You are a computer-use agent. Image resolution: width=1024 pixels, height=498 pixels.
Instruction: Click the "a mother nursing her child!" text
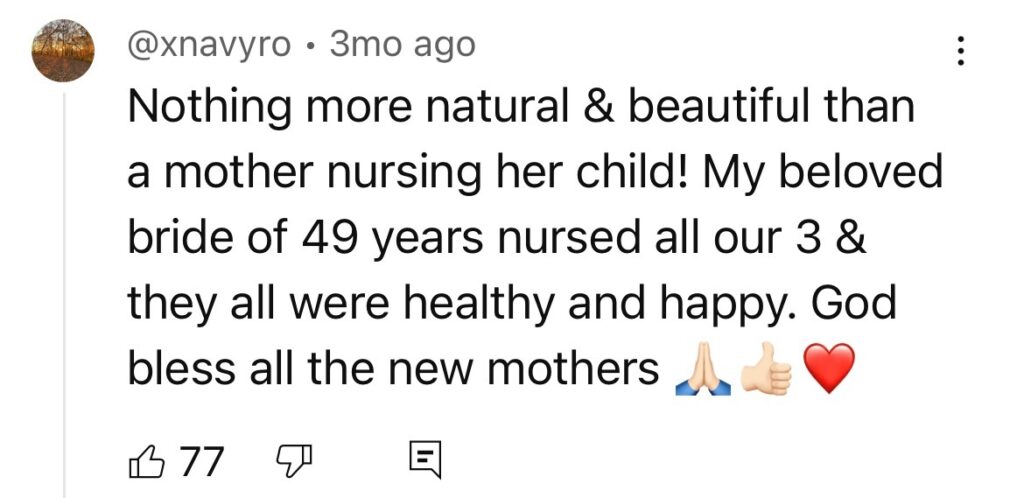click(412, 173)
